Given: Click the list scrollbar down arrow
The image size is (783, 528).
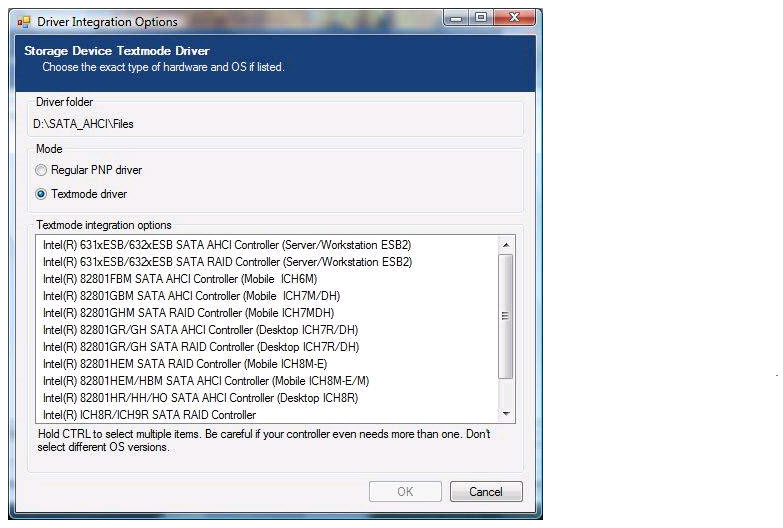Looking at the screenshot, I should 506,413.
